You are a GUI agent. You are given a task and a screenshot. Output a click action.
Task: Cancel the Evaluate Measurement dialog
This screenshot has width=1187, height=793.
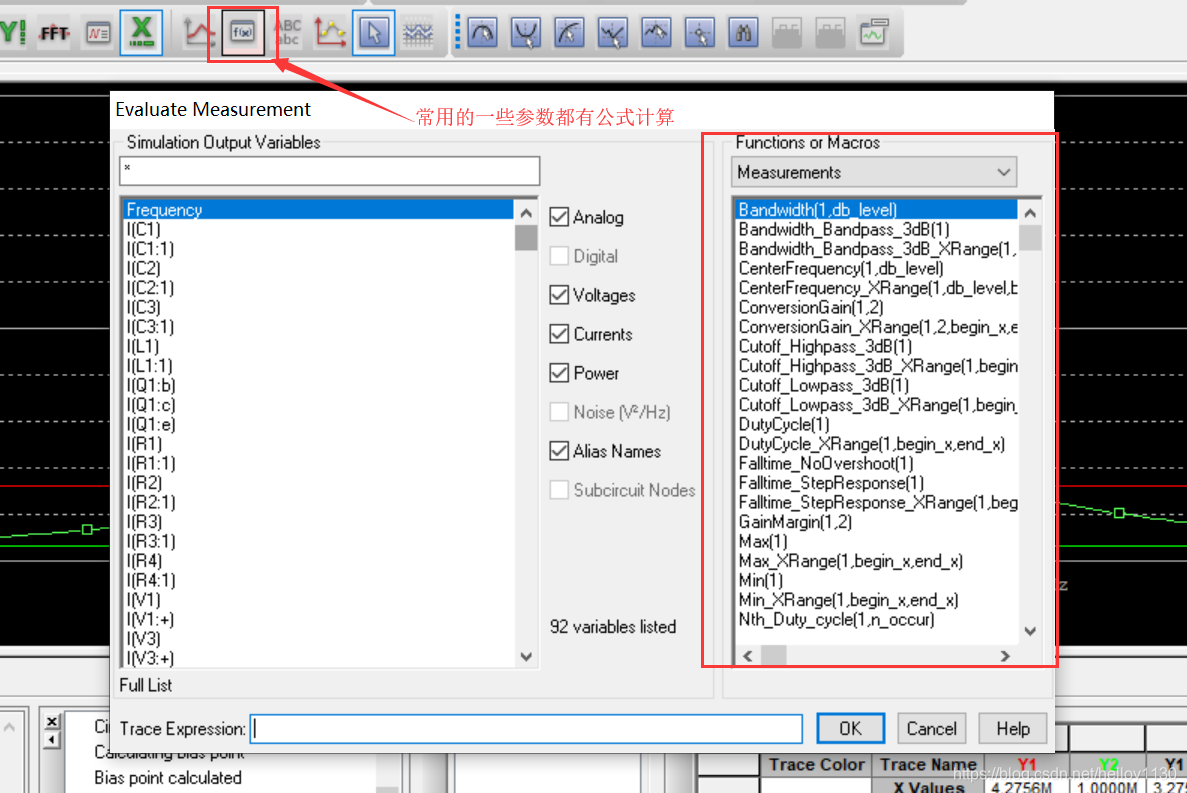pos(932,729)
